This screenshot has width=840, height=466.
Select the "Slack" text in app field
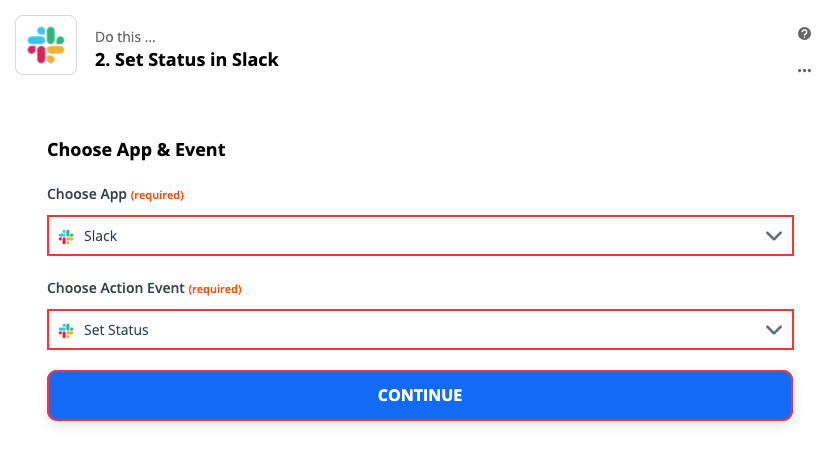[100, 237]
